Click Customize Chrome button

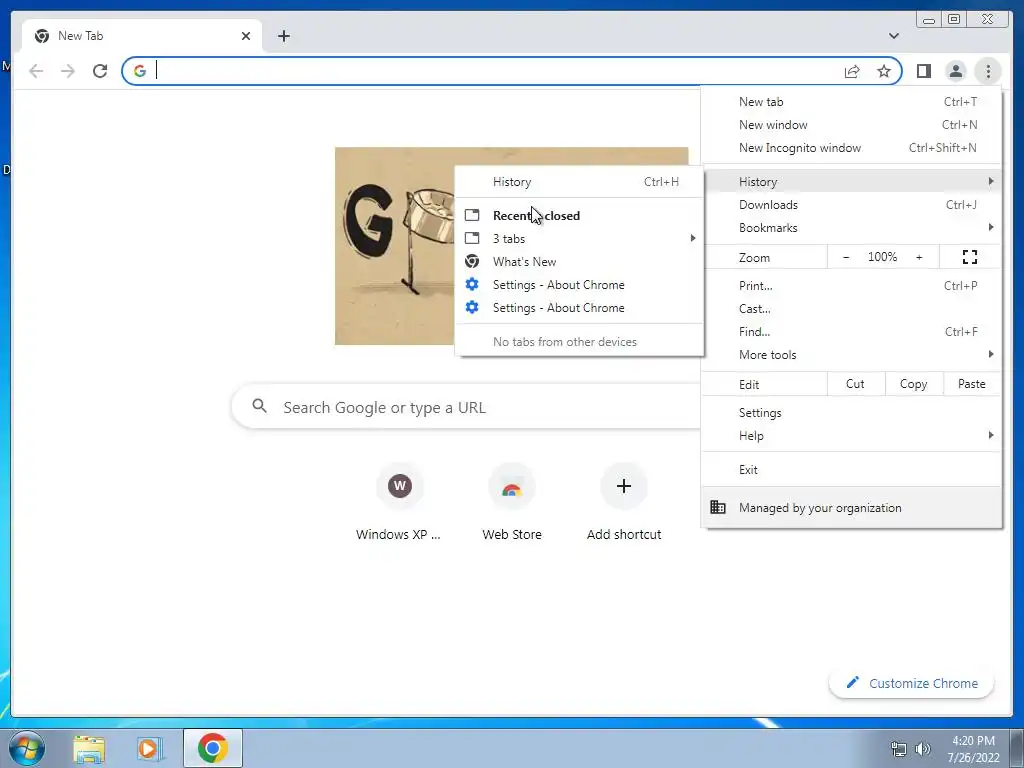click(912, 683)
